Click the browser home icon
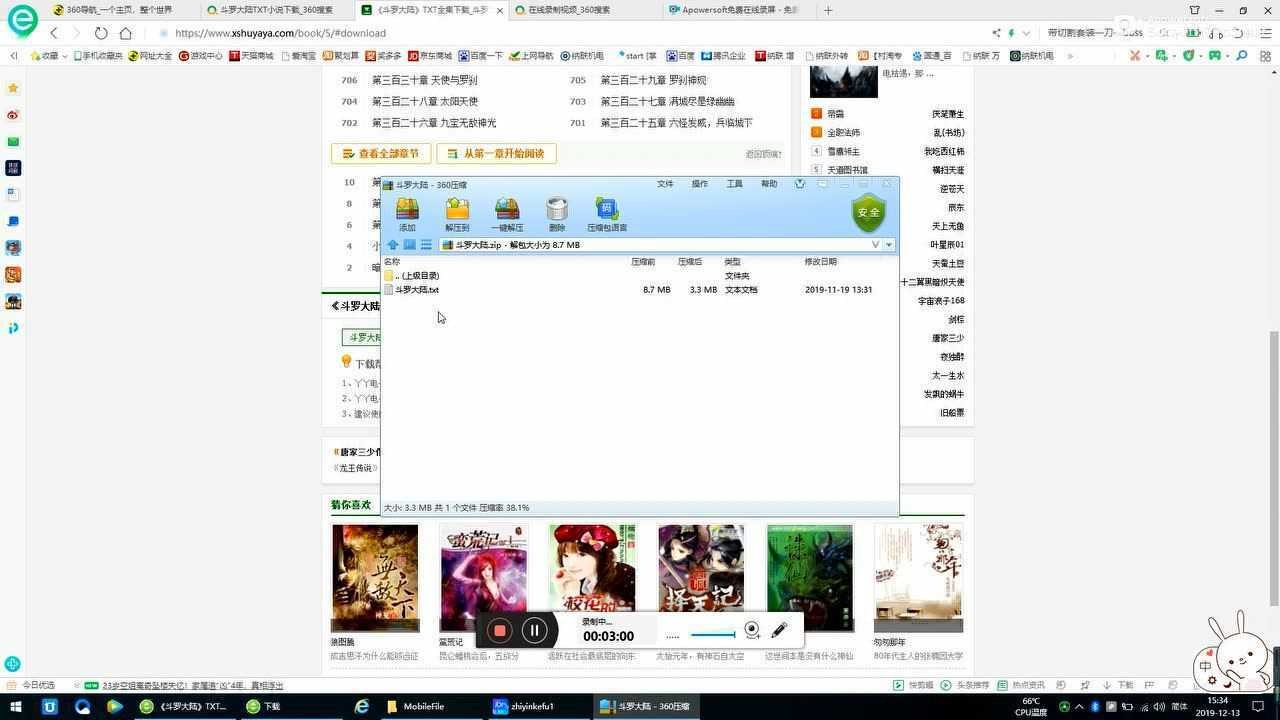Image resolution: width=1280 pixels, height=720 pixels. (x=126, y=33)
